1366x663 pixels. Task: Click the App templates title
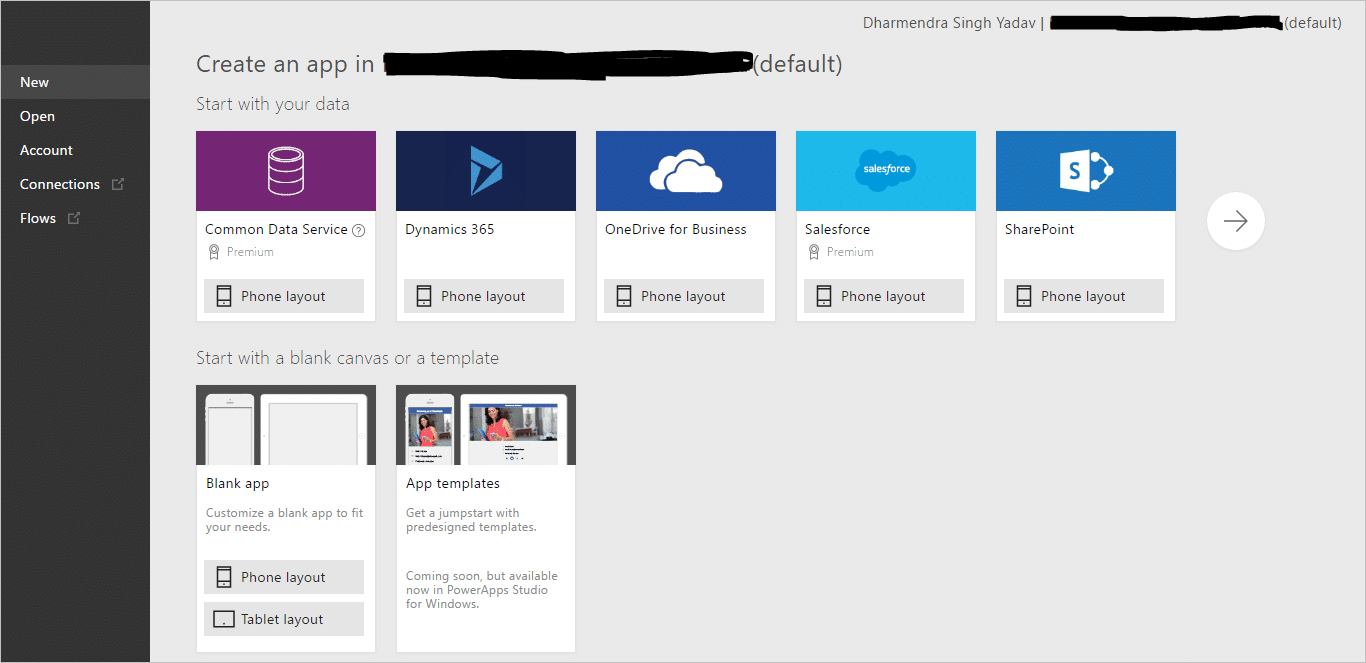[453, 483]
